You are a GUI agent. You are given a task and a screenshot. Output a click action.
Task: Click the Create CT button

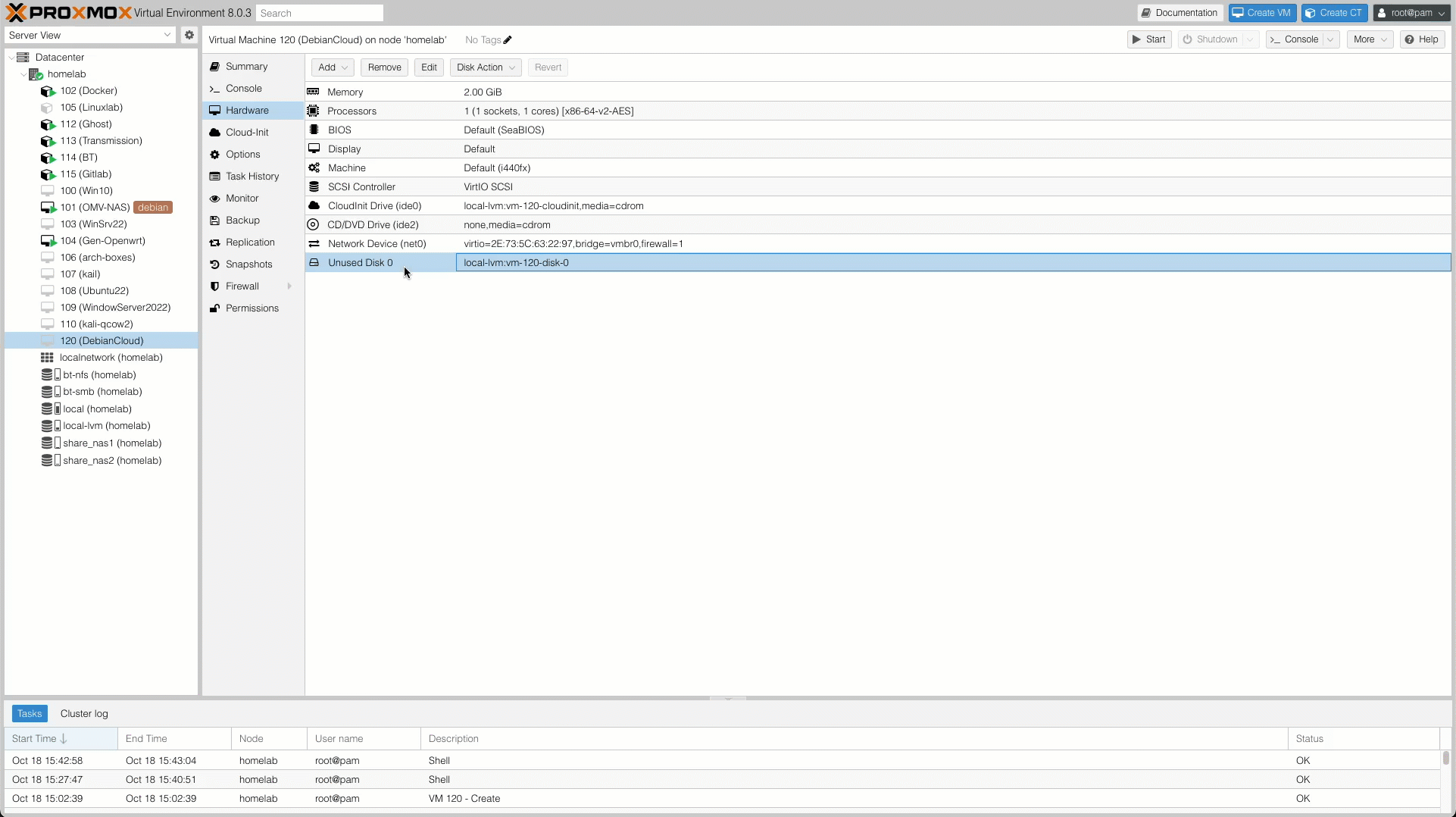pos(1334,13)
